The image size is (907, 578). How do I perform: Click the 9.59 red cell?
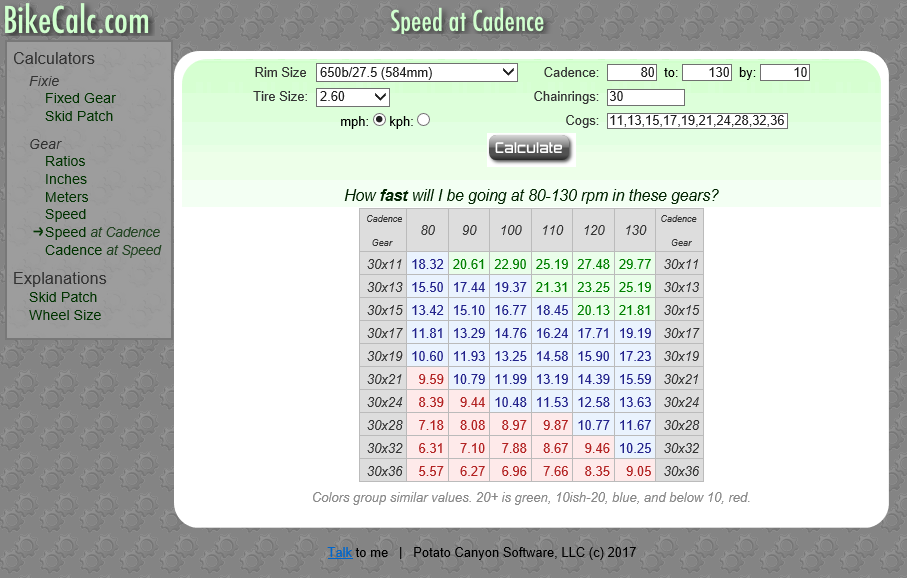tap(427, 380)
